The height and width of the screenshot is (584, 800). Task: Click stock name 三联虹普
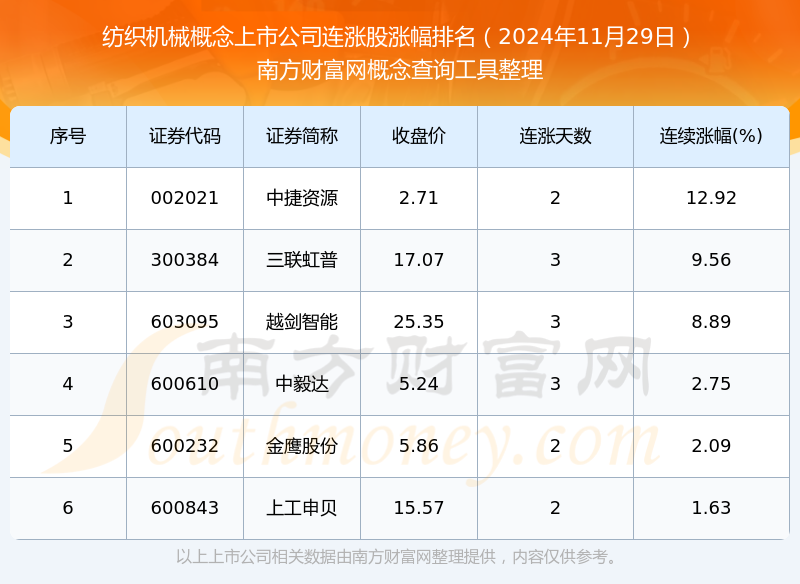click(x=302, y=260)
